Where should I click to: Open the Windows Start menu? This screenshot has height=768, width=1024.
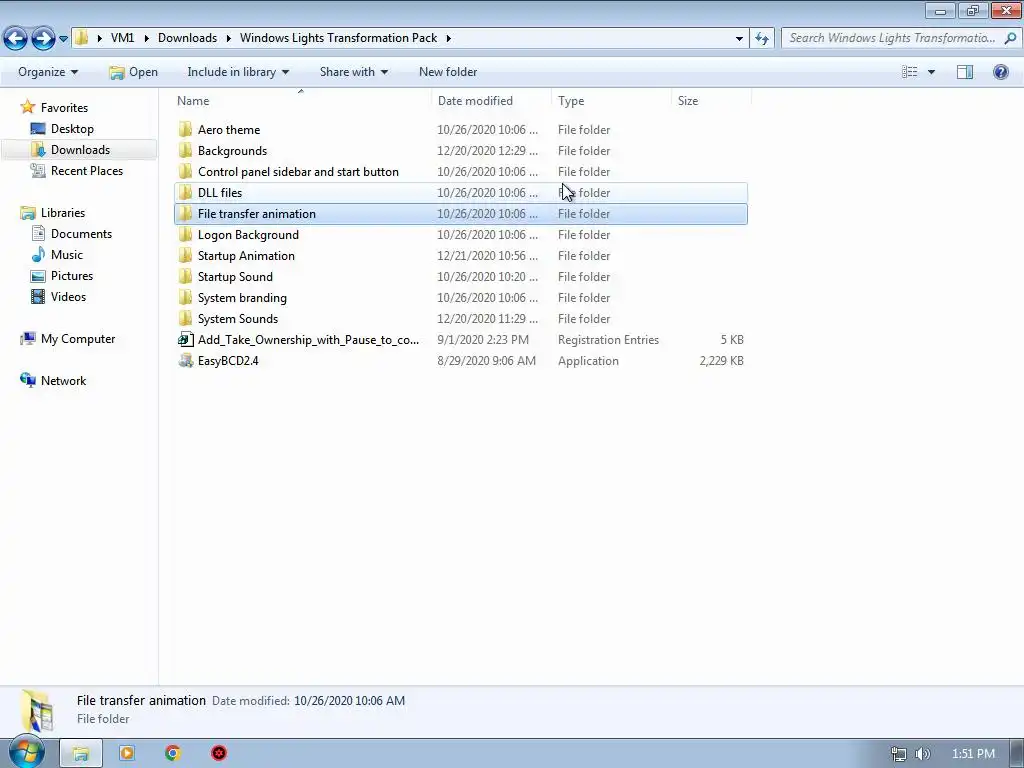click(27, 753)
